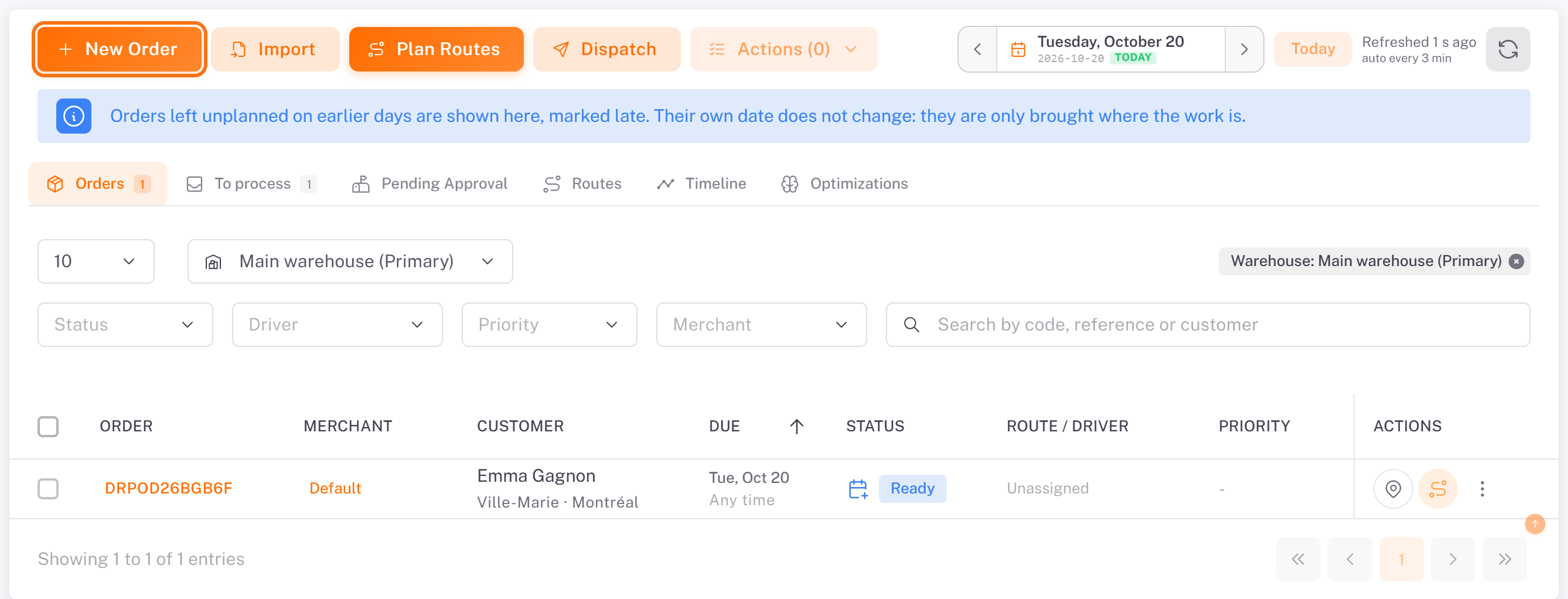Click the blue info icon in banner
The image size is (1568, 599).
pyautogui.click(x=74, y=115)
